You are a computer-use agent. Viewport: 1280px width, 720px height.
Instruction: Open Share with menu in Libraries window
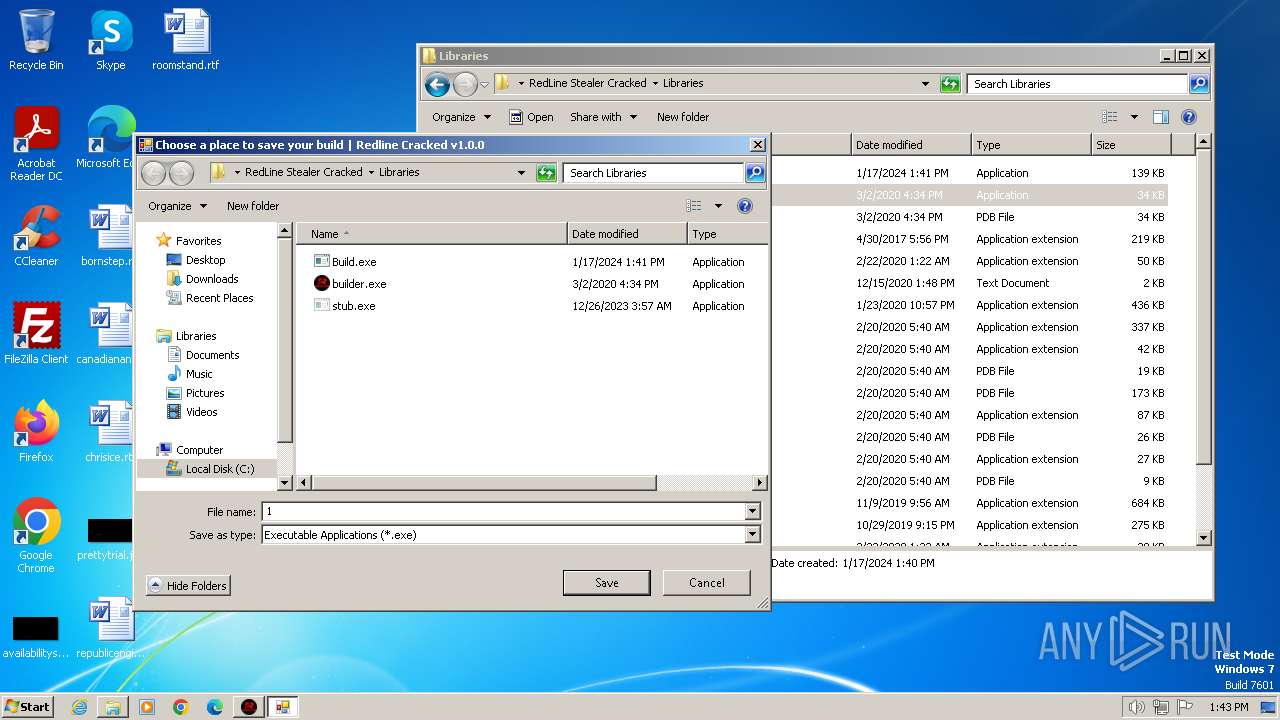click(x=603, y=117)
